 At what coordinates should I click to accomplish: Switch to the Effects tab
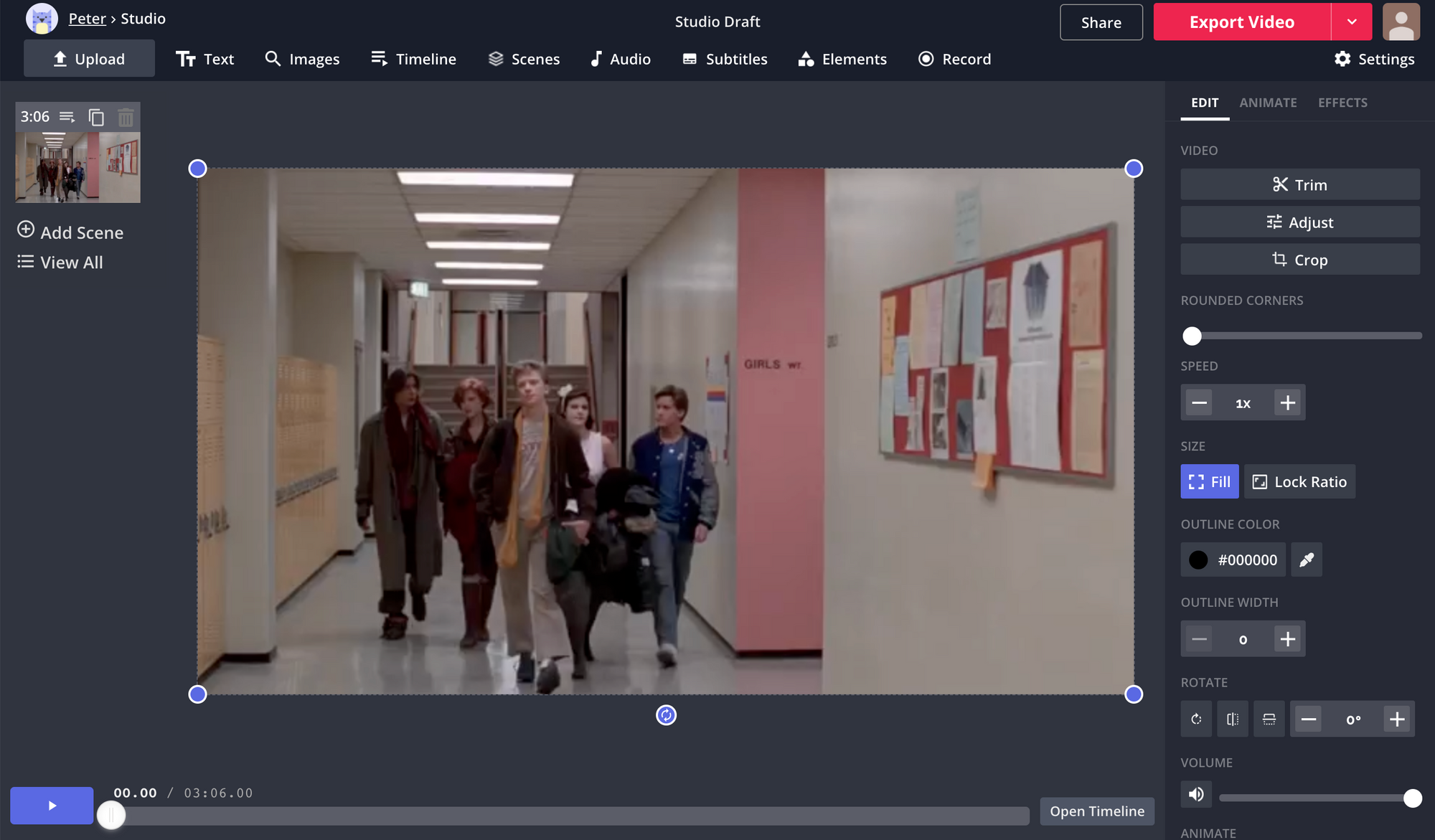1342,103
